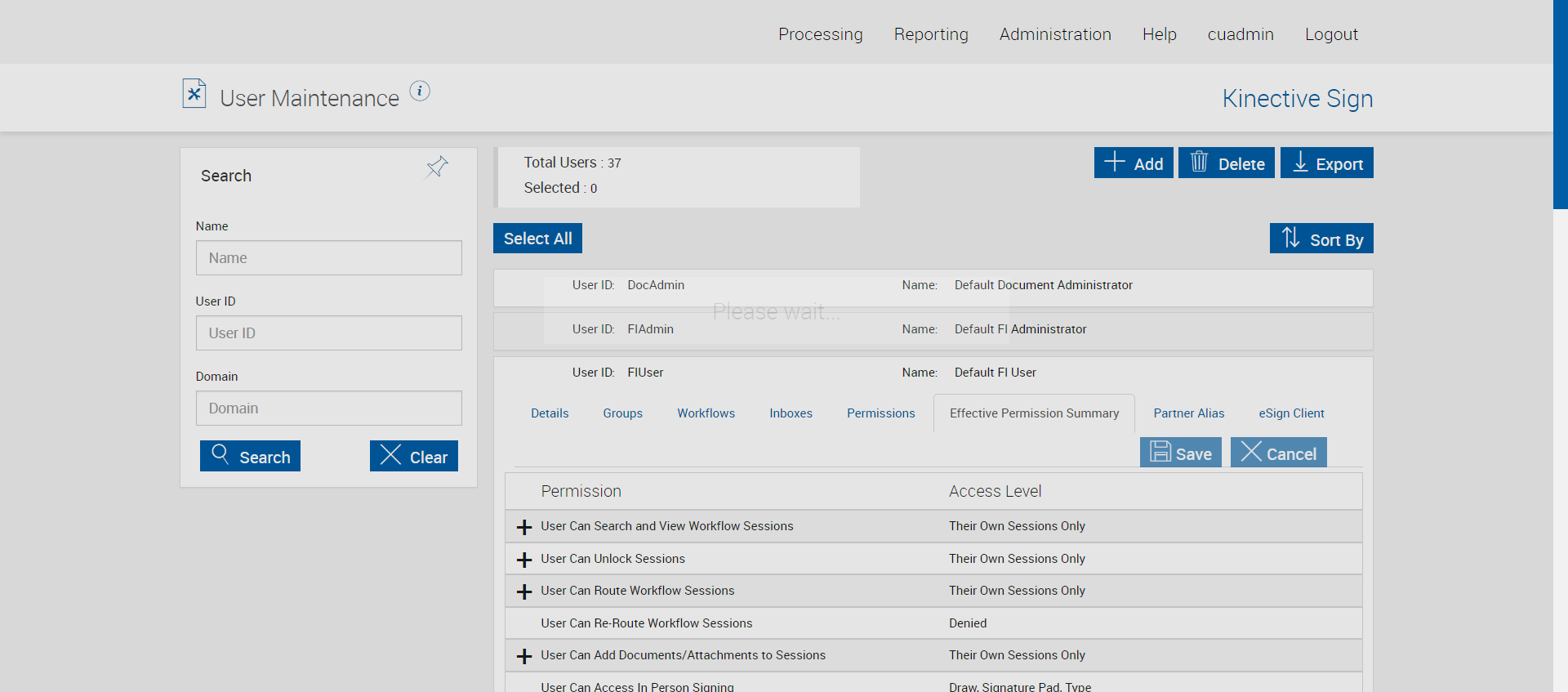Add a new user
Viewport: 1568px width, 692px height.
pos(1134,163)
